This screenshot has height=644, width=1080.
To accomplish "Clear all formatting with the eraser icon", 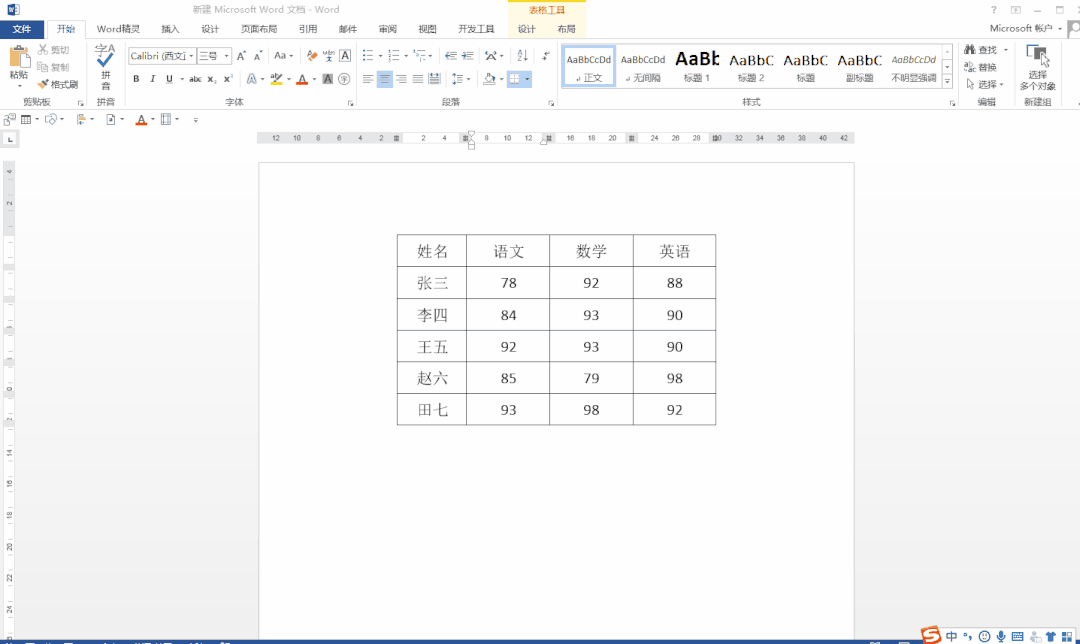I will [x=312, y=56].
